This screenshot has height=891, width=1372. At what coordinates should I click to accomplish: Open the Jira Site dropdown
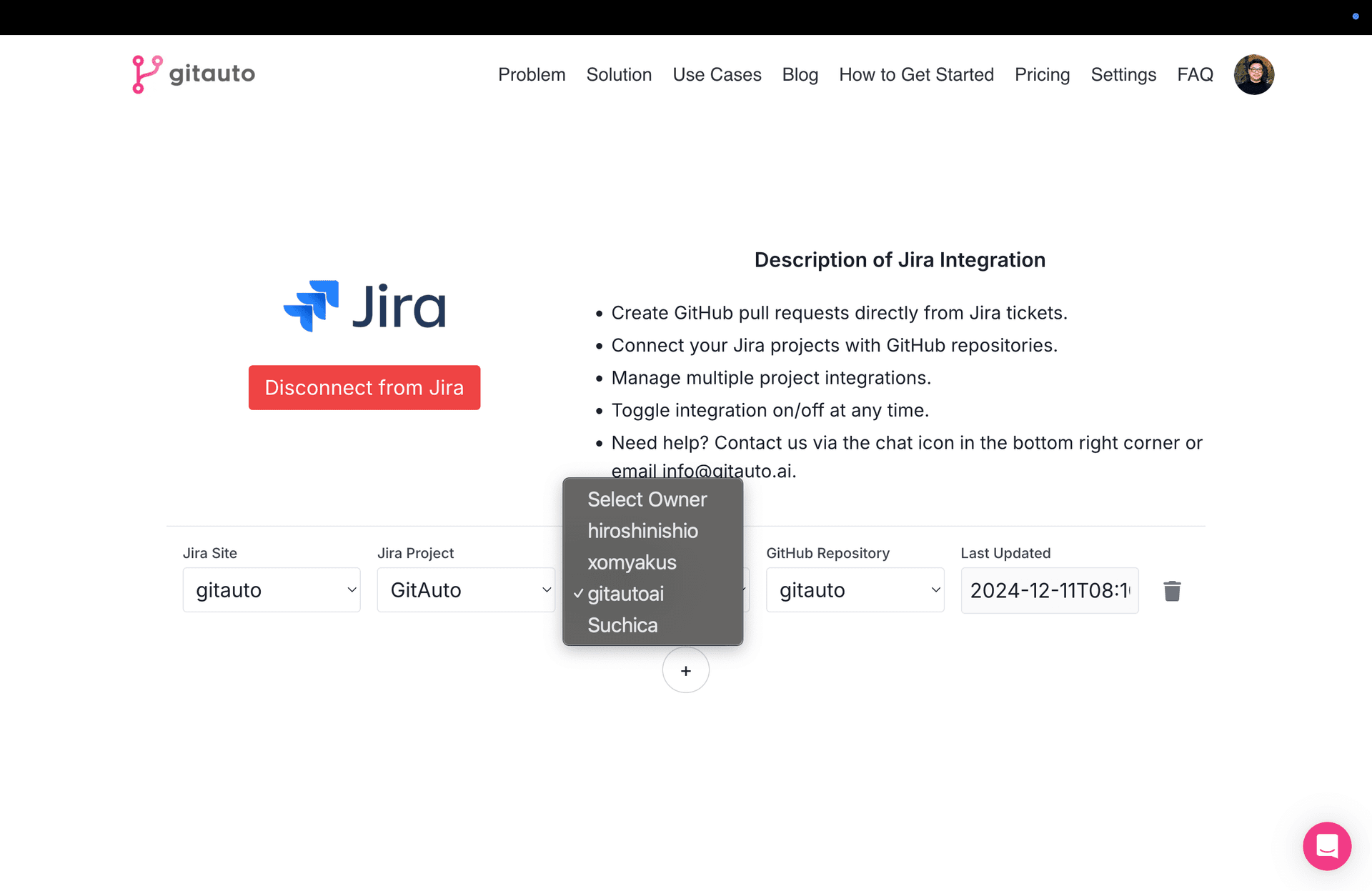click(272, 589)
